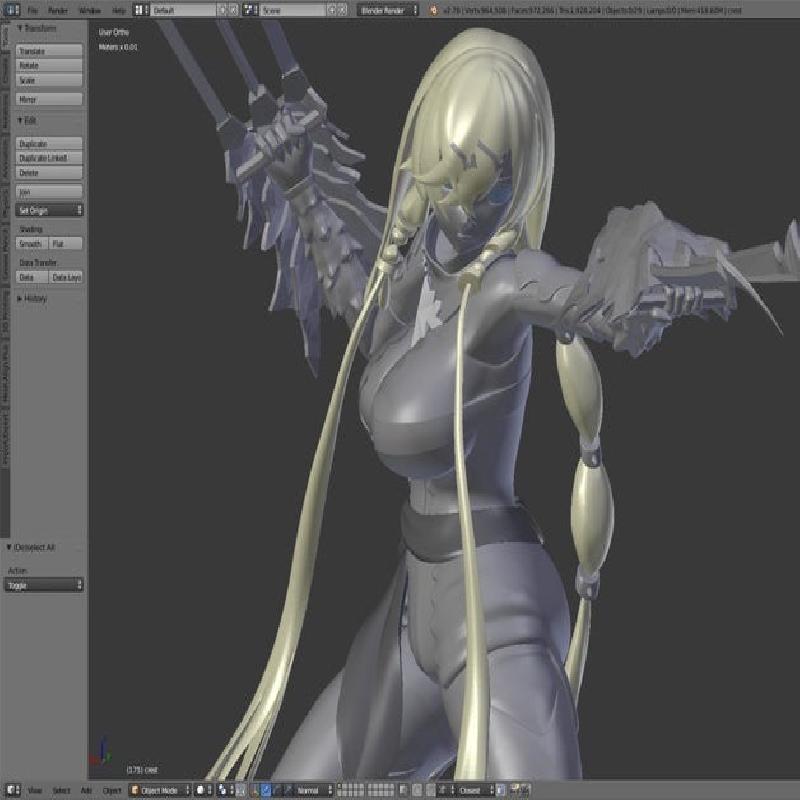Click the Blender logo icon in header

pyautogui.click(x=433, y=10)
